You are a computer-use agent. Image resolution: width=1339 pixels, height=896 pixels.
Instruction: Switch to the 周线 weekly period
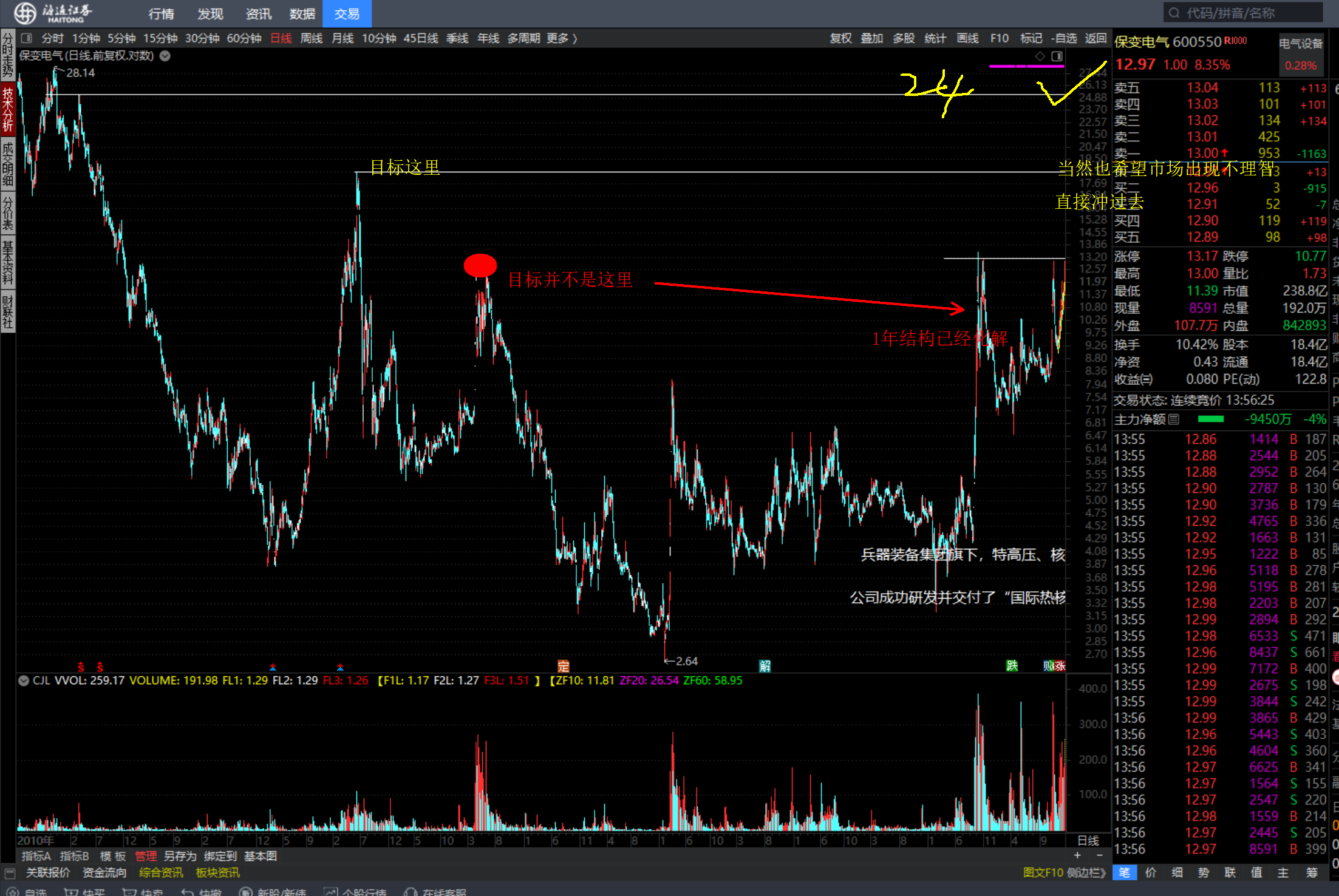312,38
